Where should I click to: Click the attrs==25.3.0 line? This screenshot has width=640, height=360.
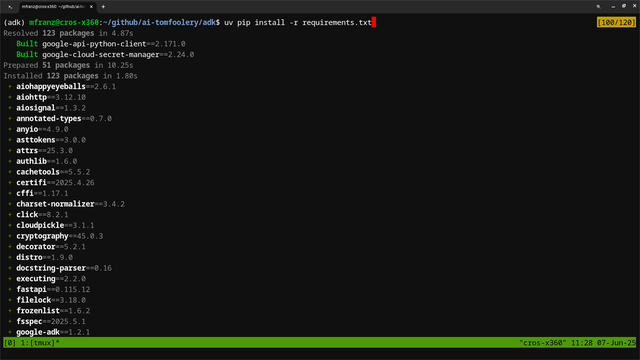pos(40,150)
